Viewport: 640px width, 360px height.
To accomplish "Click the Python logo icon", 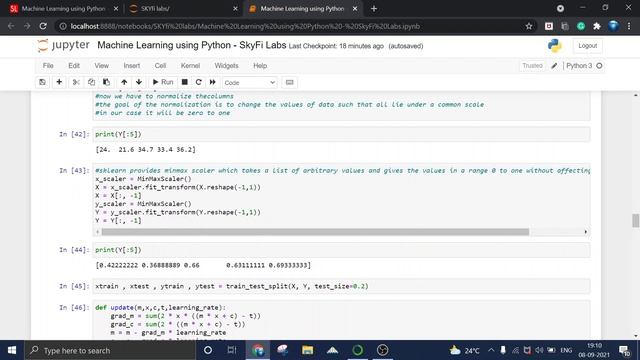I will 554,46.
